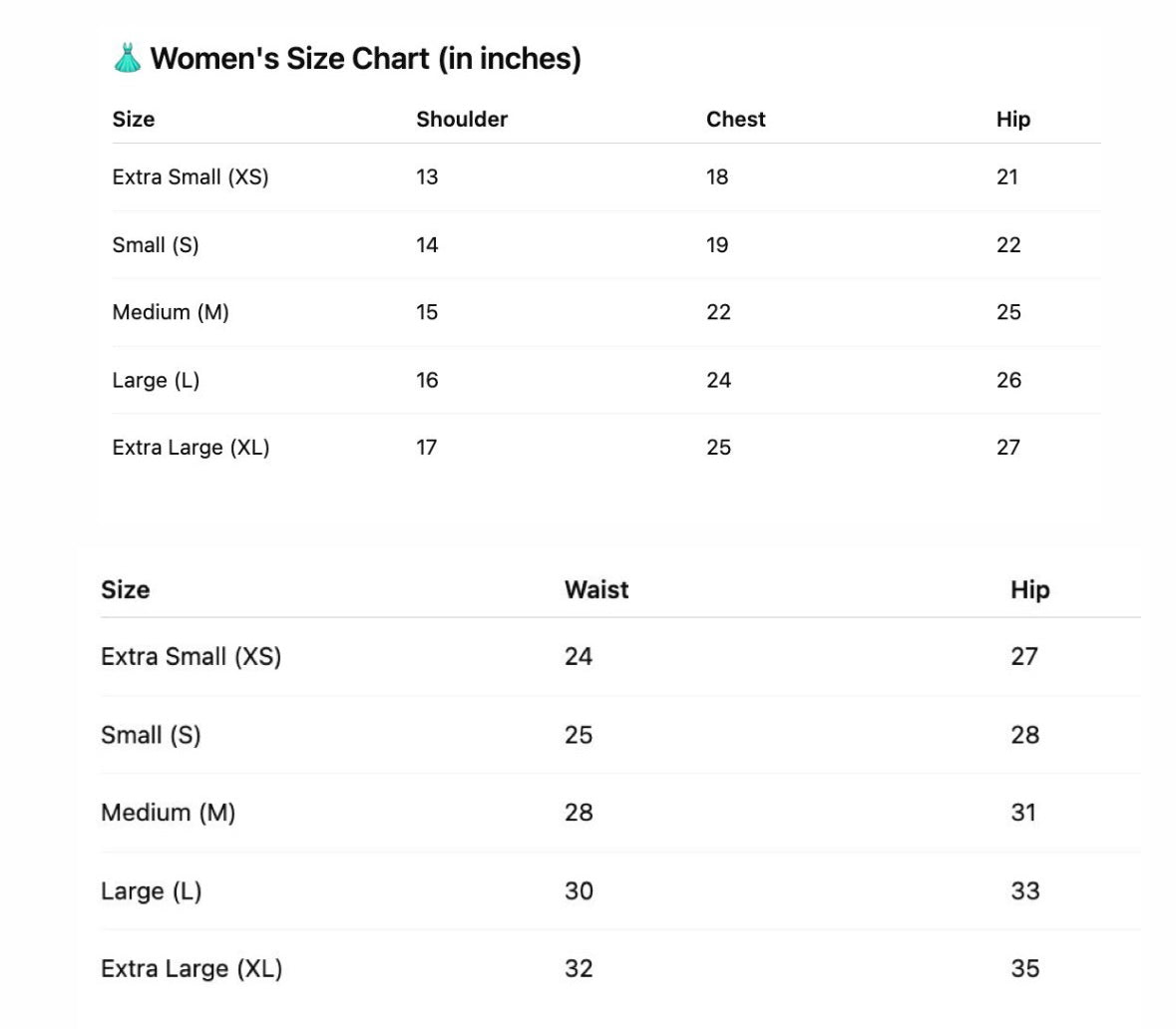The width and height of the screenshot is (1176, 1029).
Task: Click hip value 33 for Large
Action: [x=1024, y=890]
